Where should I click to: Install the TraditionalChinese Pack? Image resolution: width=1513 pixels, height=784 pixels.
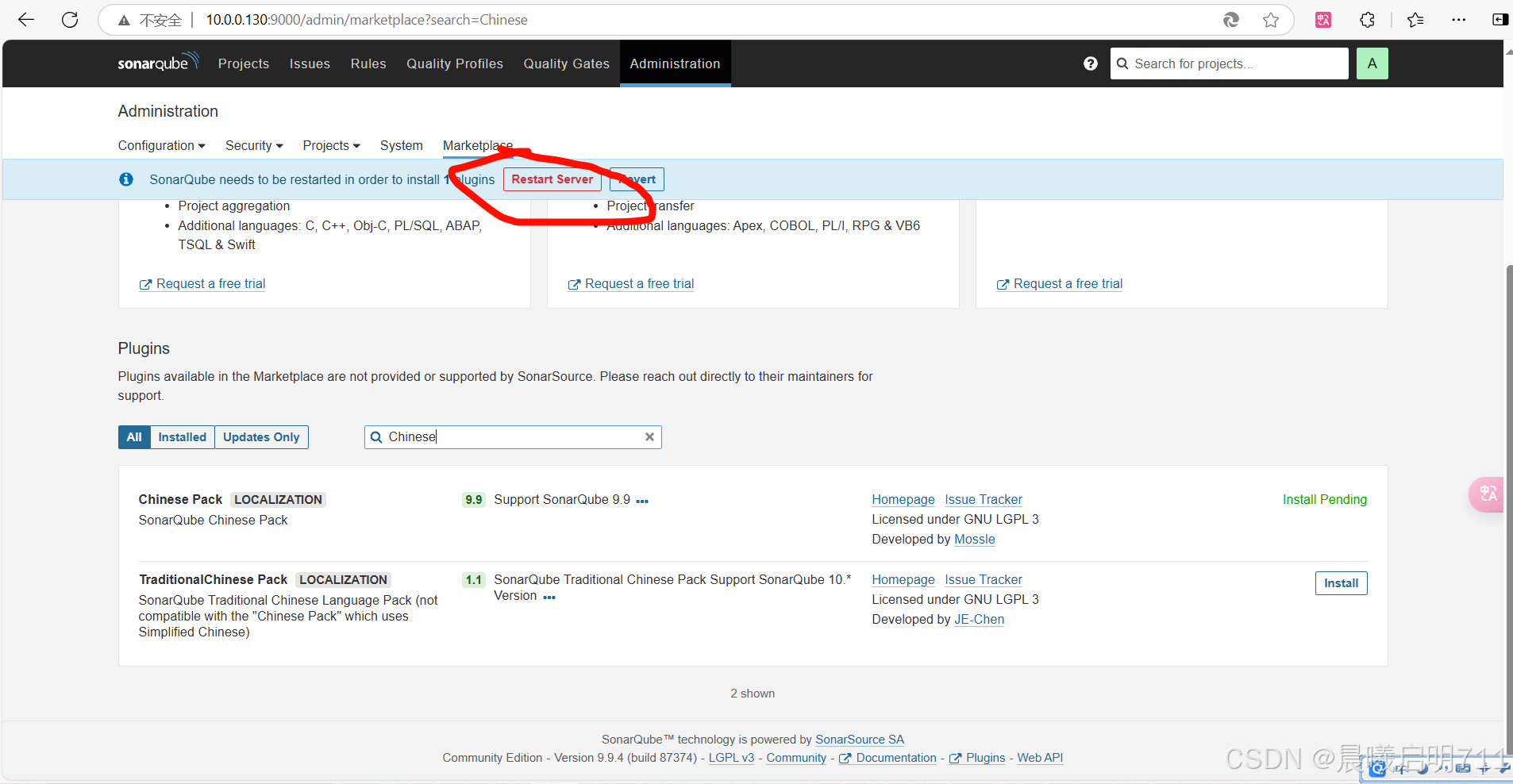click(1341, 583)
